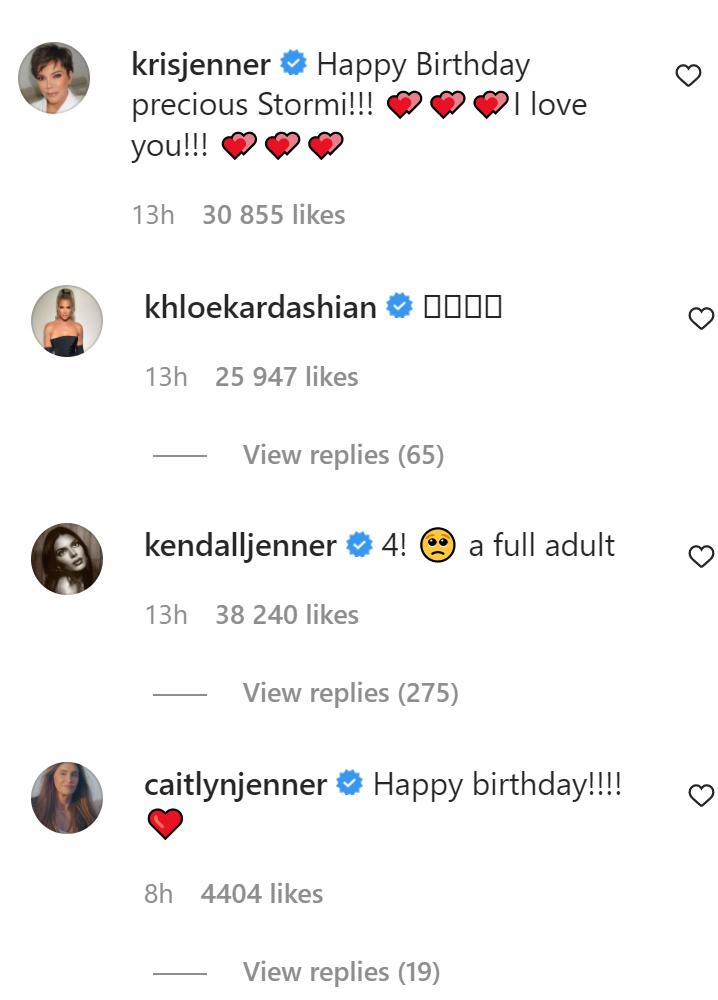Open caitlynjenner's profile picture
Viewport: 718px width, 1000px height.
[67, 797]
